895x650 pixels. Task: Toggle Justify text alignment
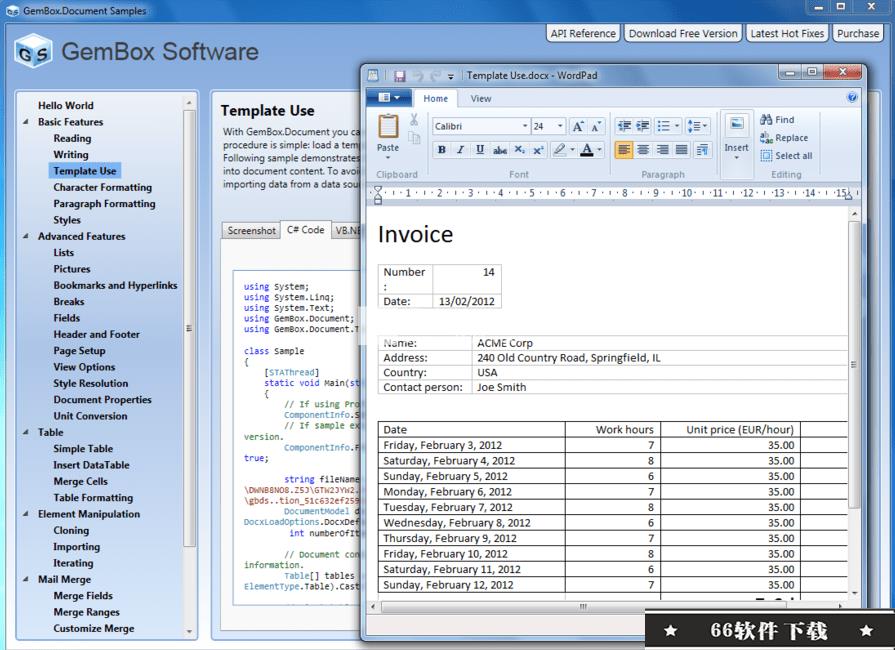[682, 150]
